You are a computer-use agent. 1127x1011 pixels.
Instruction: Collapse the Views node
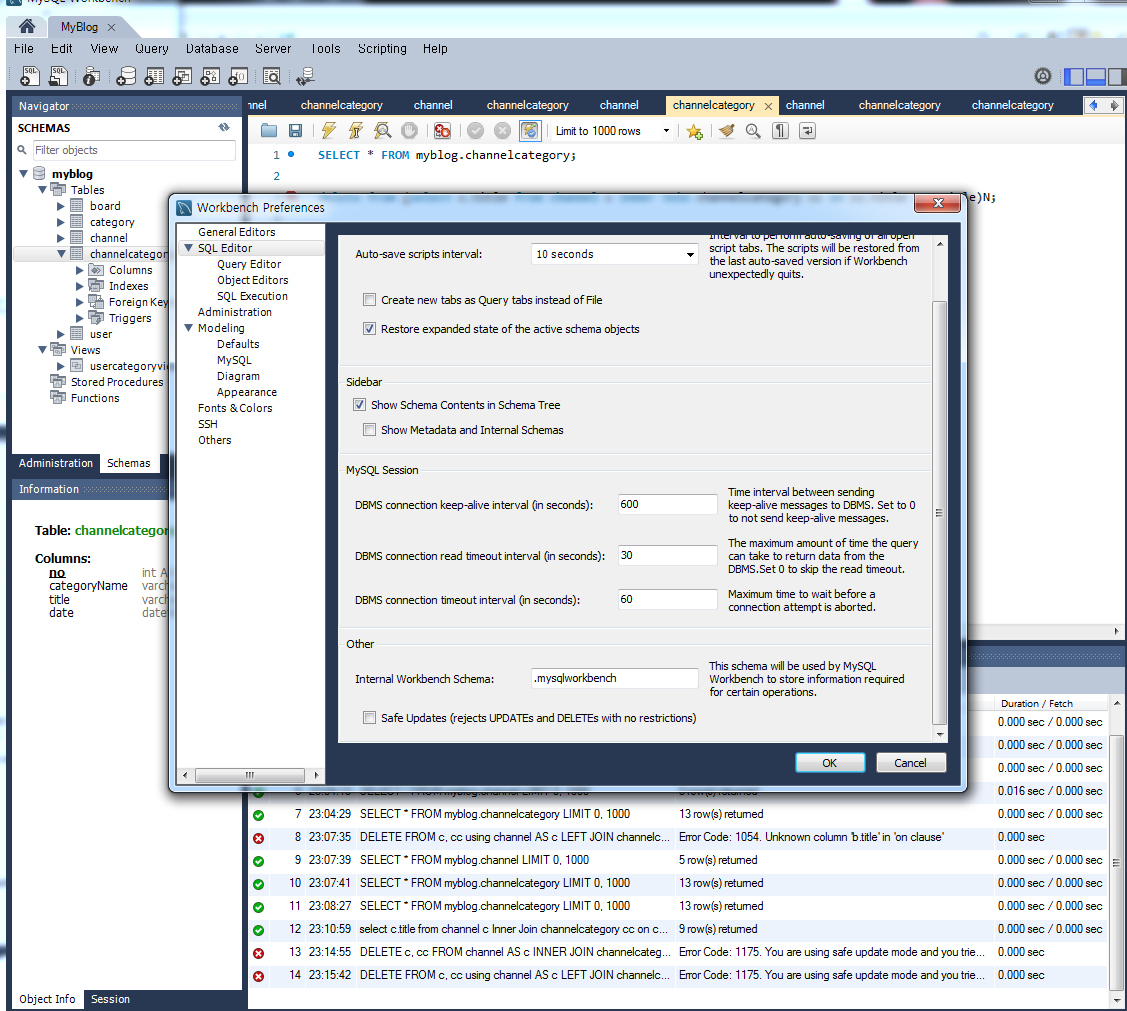pyautogui.click(x=42, y=350)
